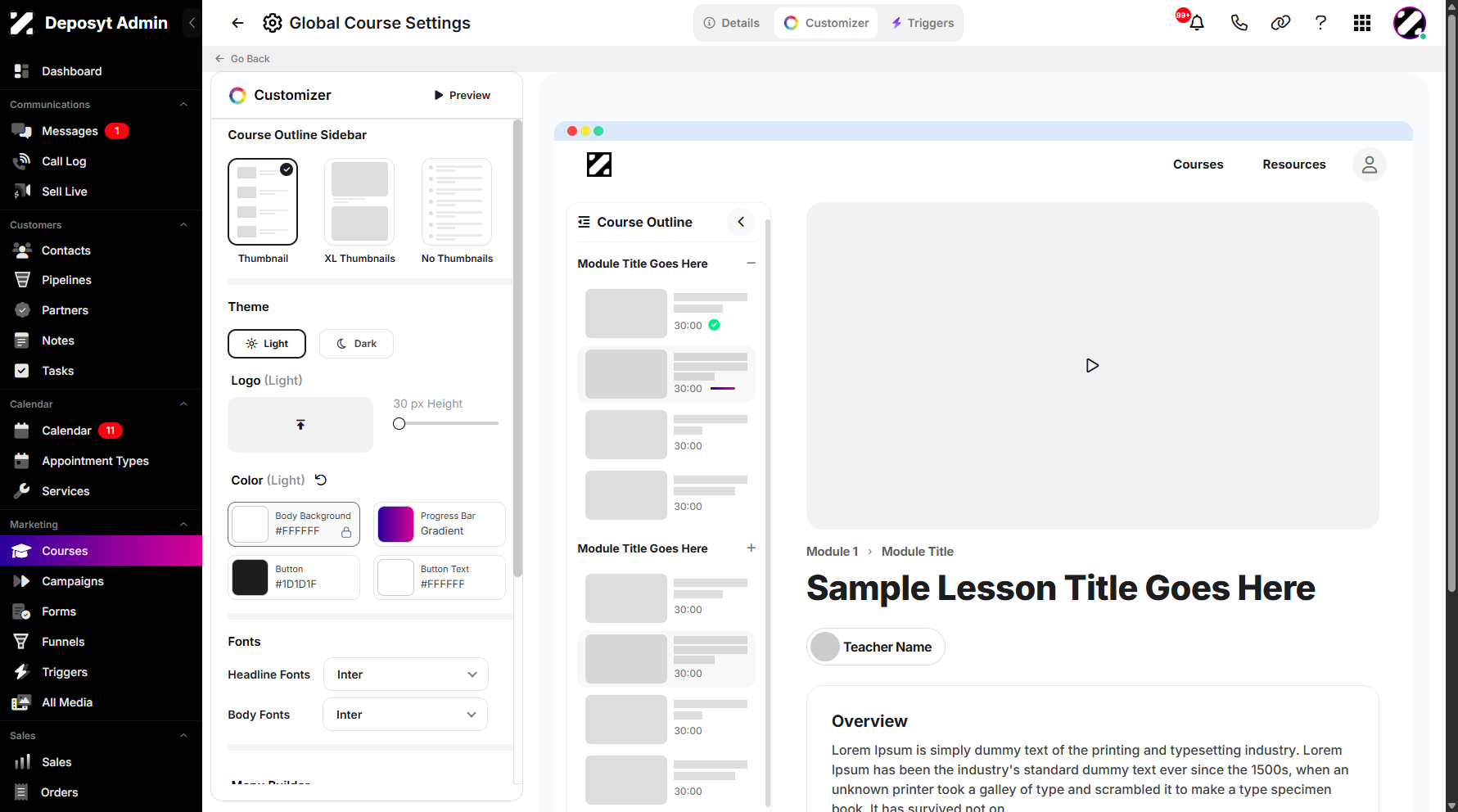Collapse the Deposyt Admin sidebar

click(192, 23)
